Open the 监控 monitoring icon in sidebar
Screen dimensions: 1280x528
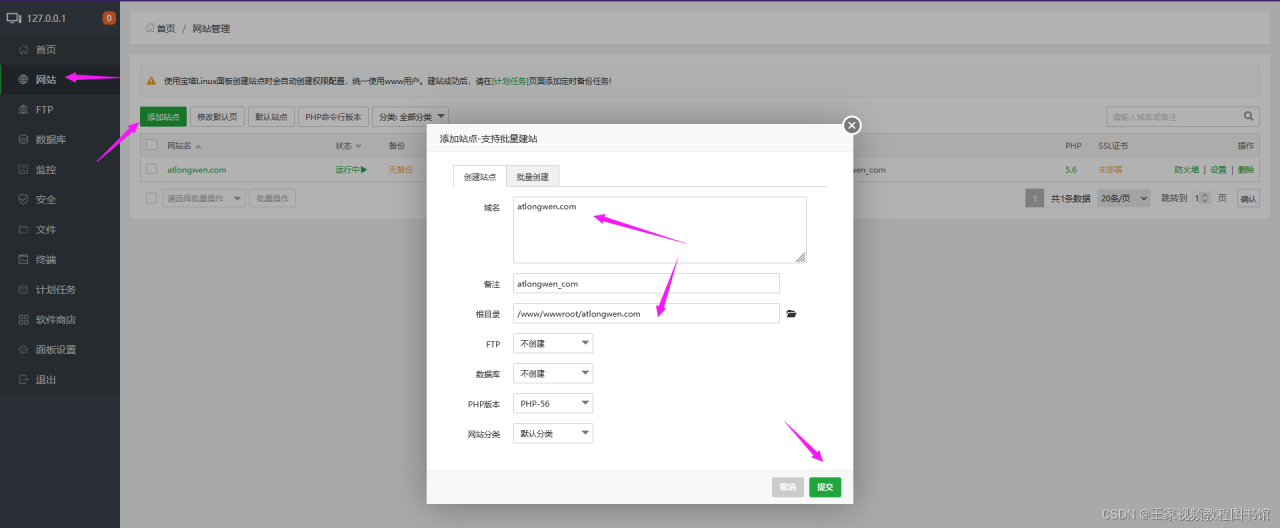pyautogui.click(x=23, y=169)
